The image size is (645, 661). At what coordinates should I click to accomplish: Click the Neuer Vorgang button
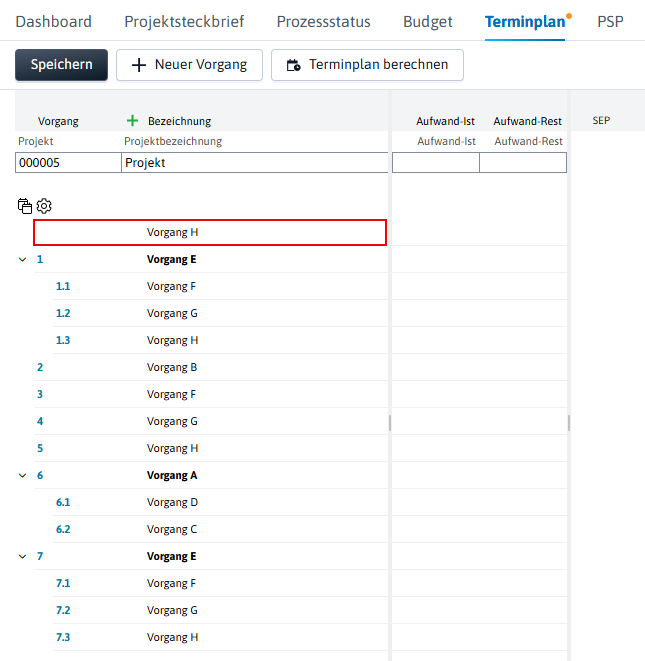click(x=189, y=65)
